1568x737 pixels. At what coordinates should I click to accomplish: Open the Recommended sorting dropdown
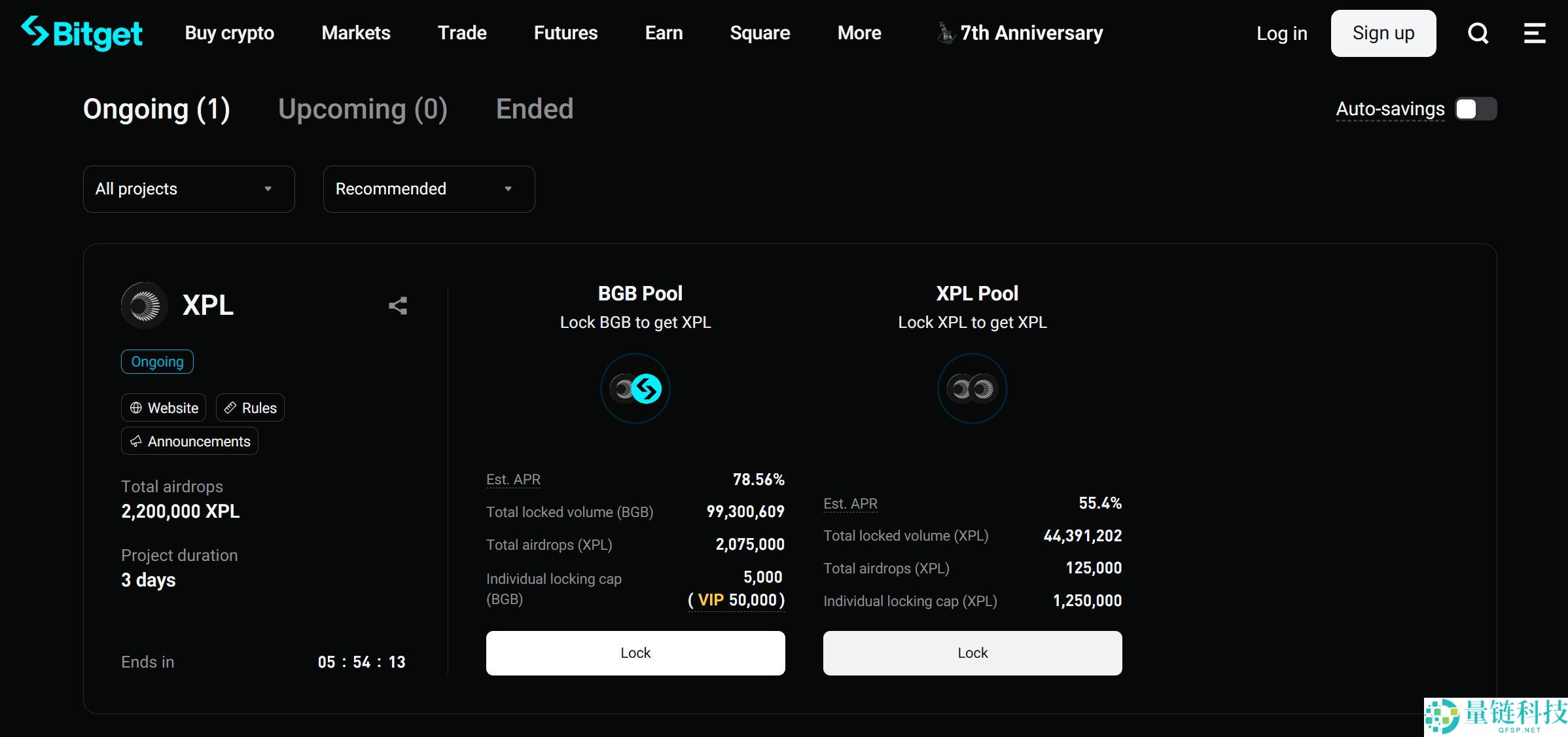click(x=429, y=189)
